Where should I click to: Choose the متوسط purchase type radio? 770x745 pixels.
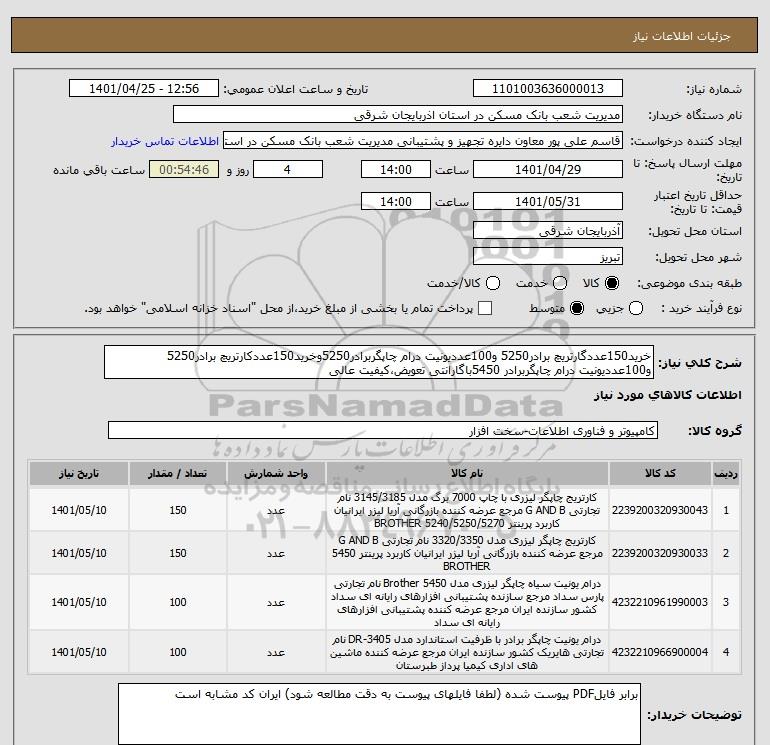coord(577,308)
